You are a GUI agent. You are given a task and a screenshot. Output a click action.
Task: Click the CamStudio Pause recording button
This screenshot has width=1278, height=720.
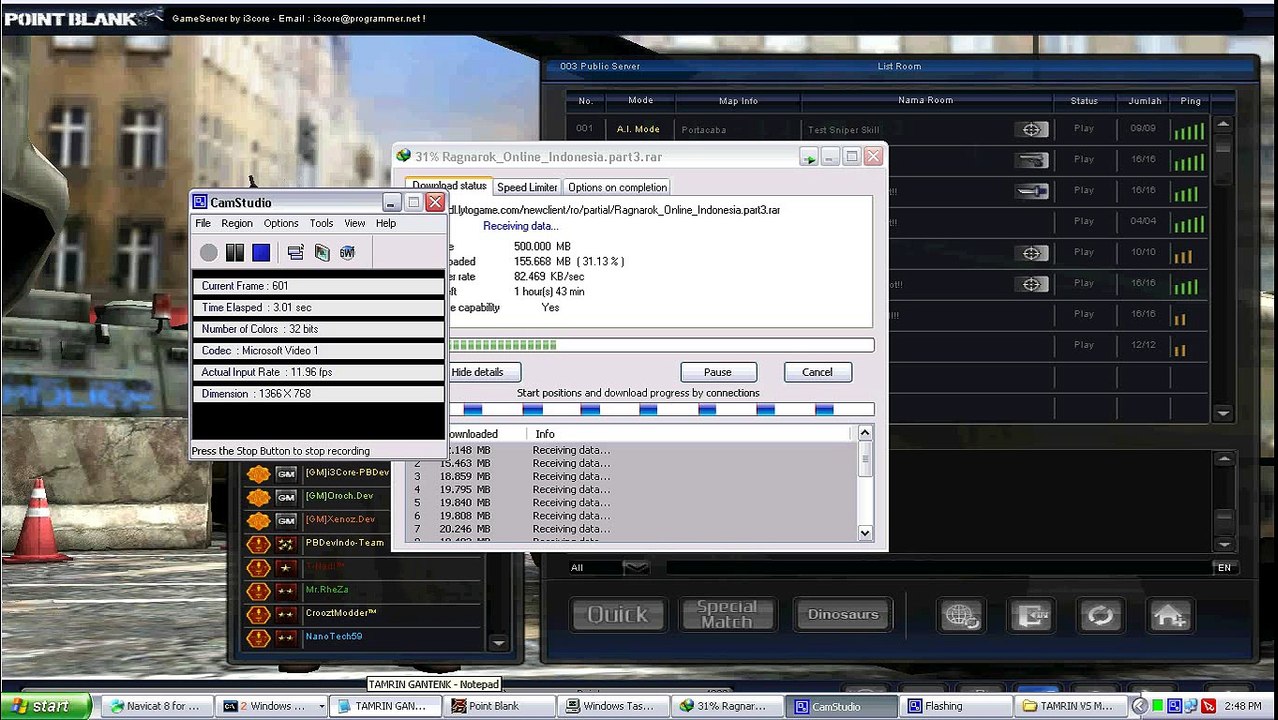coord(235,253)
